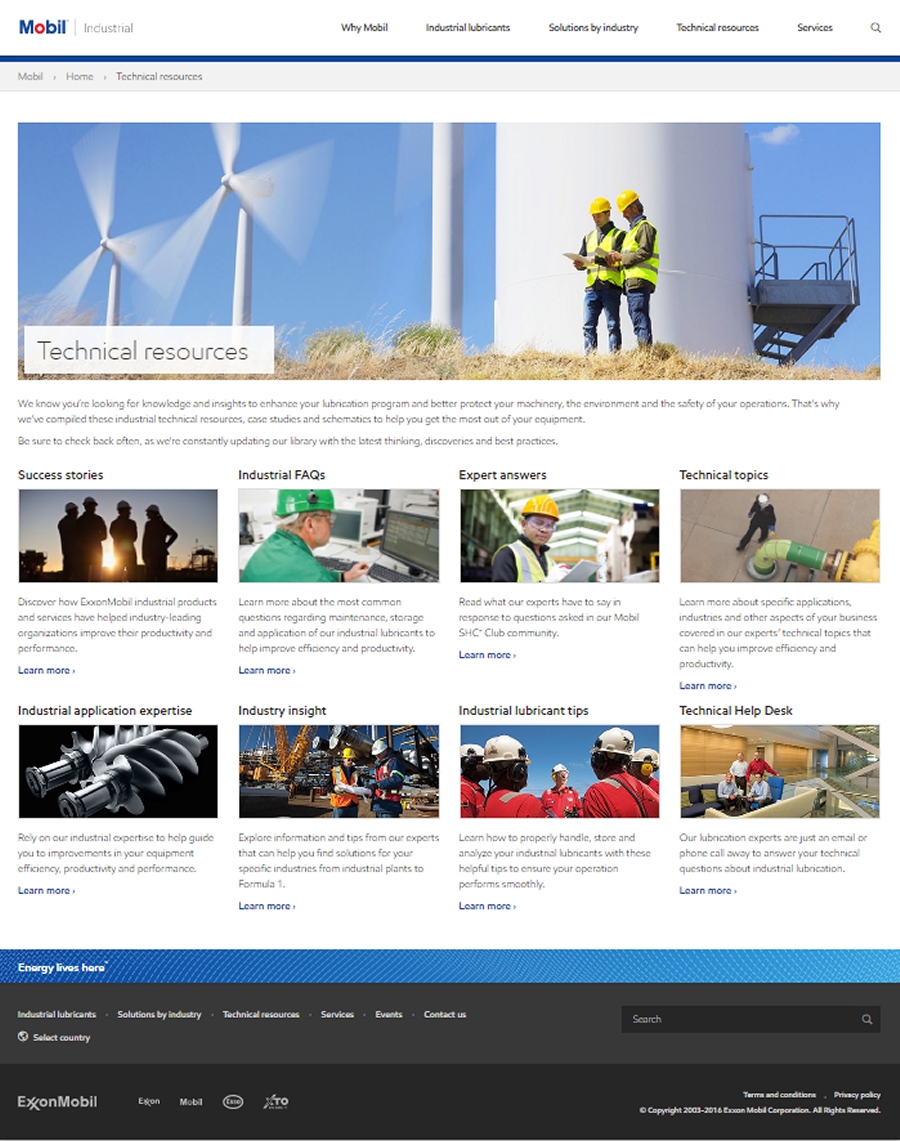Click the Mobil logo in header
900x1141 pixels.
point(42,27)
